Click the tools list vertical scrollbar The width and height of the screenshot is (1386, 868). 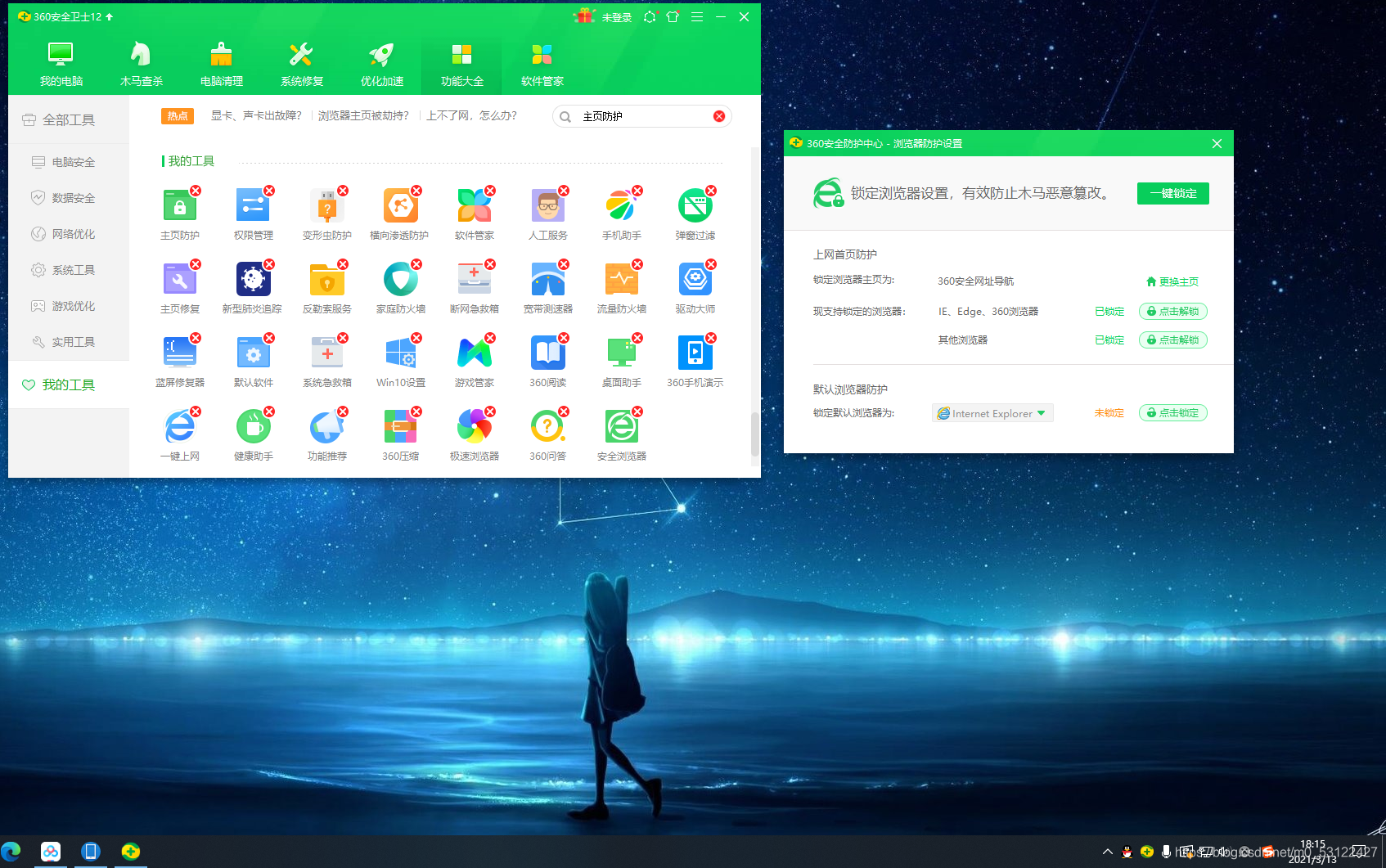754,433
